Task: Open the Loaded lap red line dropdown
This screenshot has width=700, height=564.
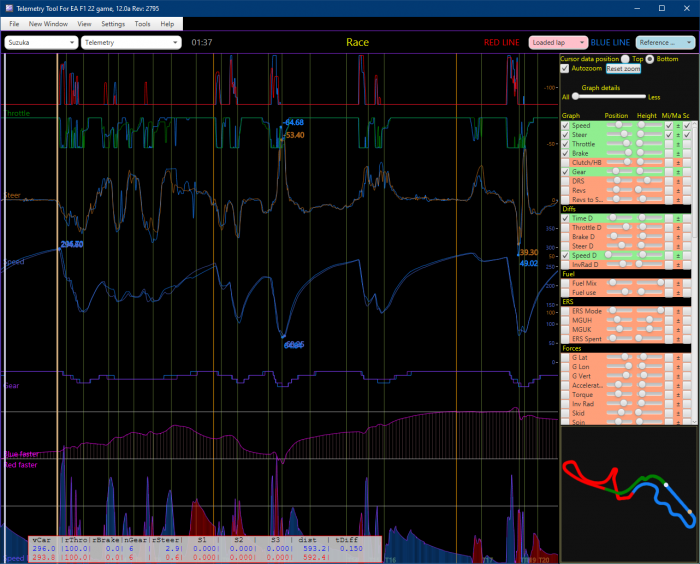Action: pos(558,42)
